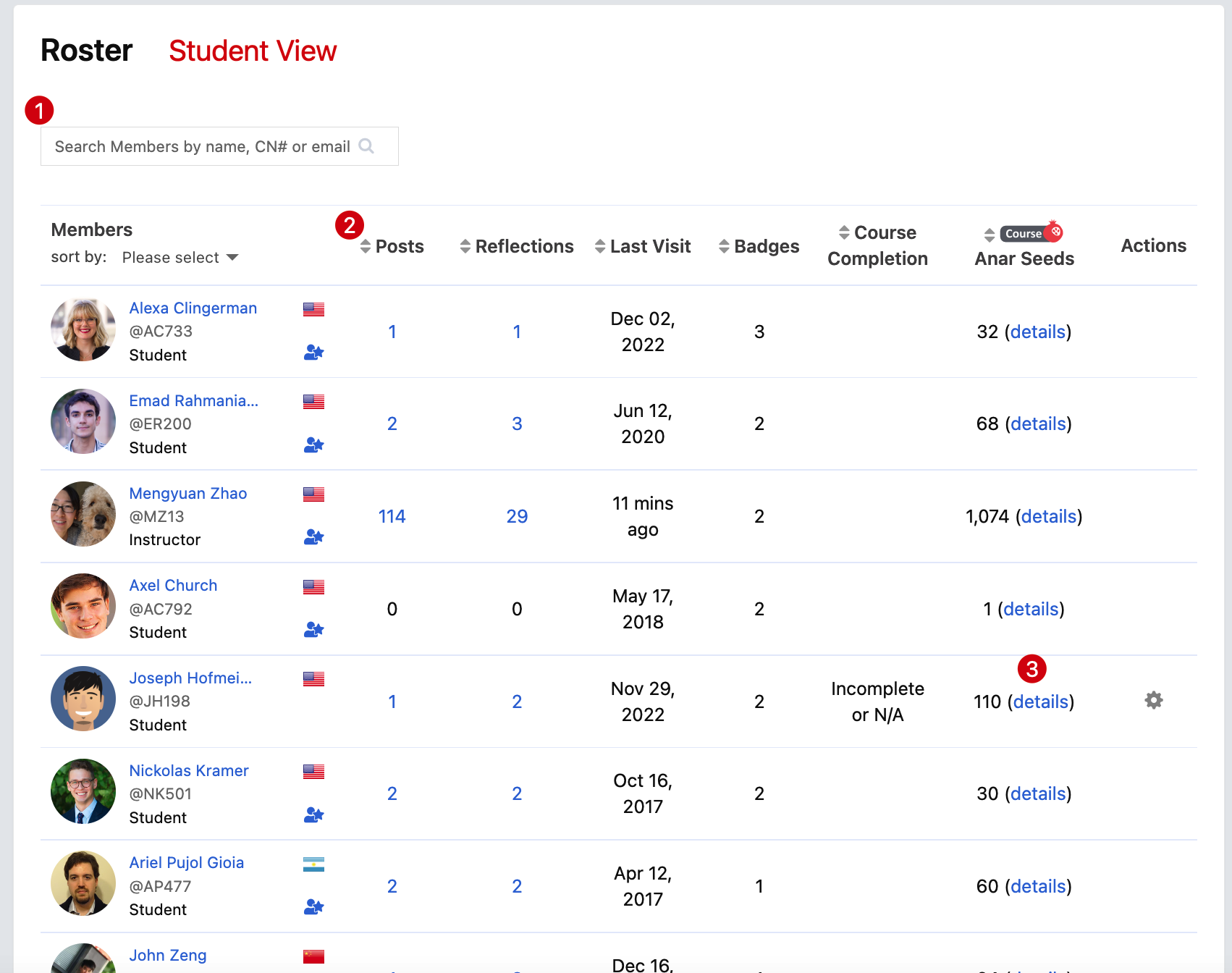Screen dimensions: 1232x973
Task: Click the US flag next to Alexa Clingerman
Action: coord(313,309)
